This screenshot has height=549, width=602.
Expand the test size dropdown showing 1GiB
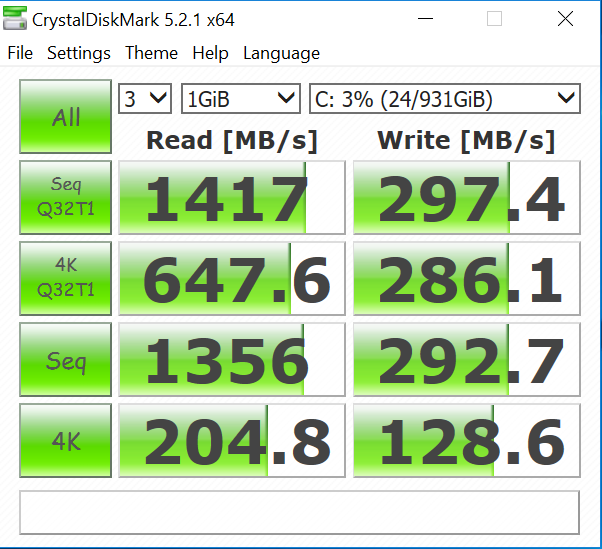point(241,99)
